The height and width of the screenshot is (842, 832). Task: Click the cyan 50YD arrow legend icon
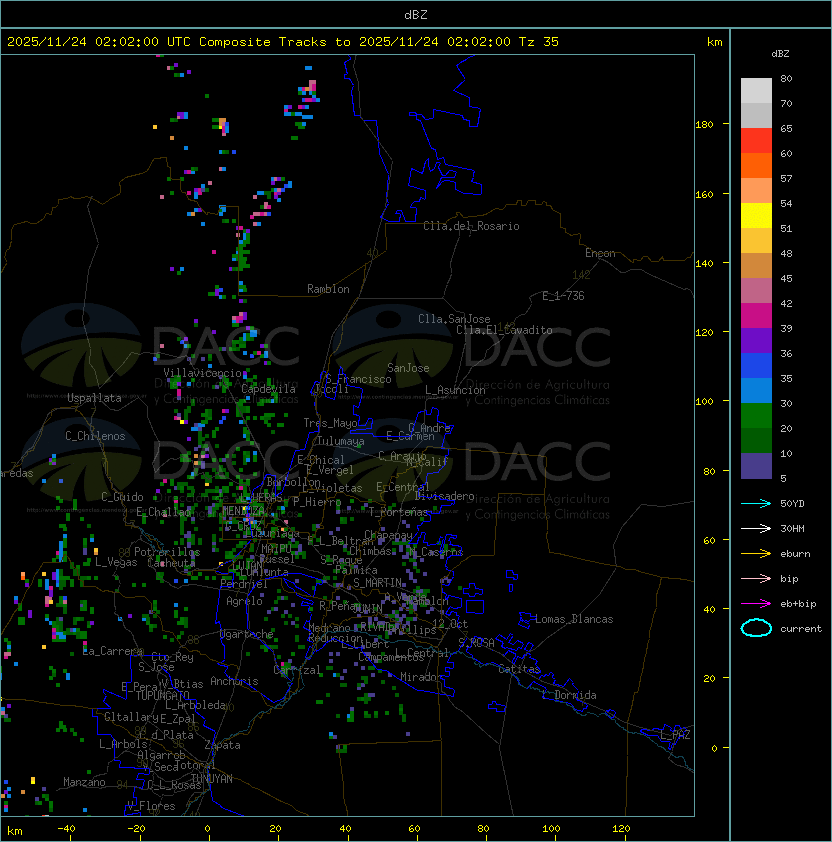click(756, 503)
